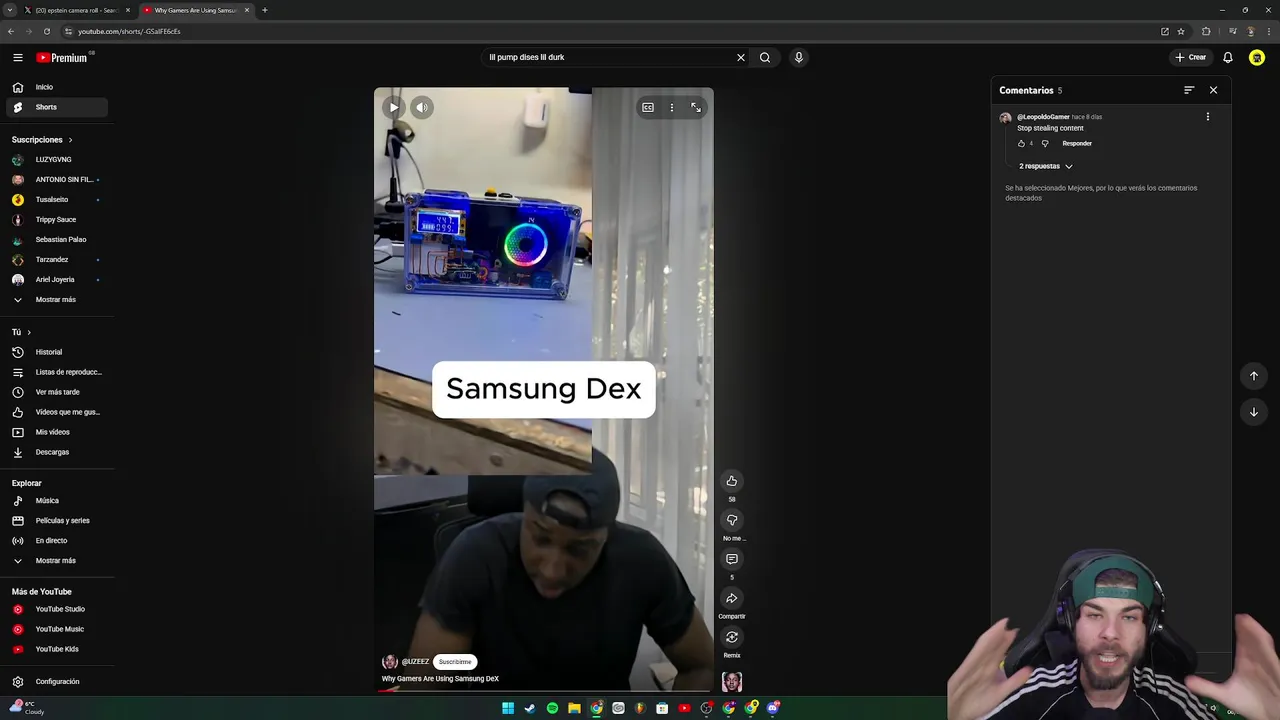The height and width of the screenshot is (720, 1280).
Task: Mute the Short's volume
Action: click(422, 107)
